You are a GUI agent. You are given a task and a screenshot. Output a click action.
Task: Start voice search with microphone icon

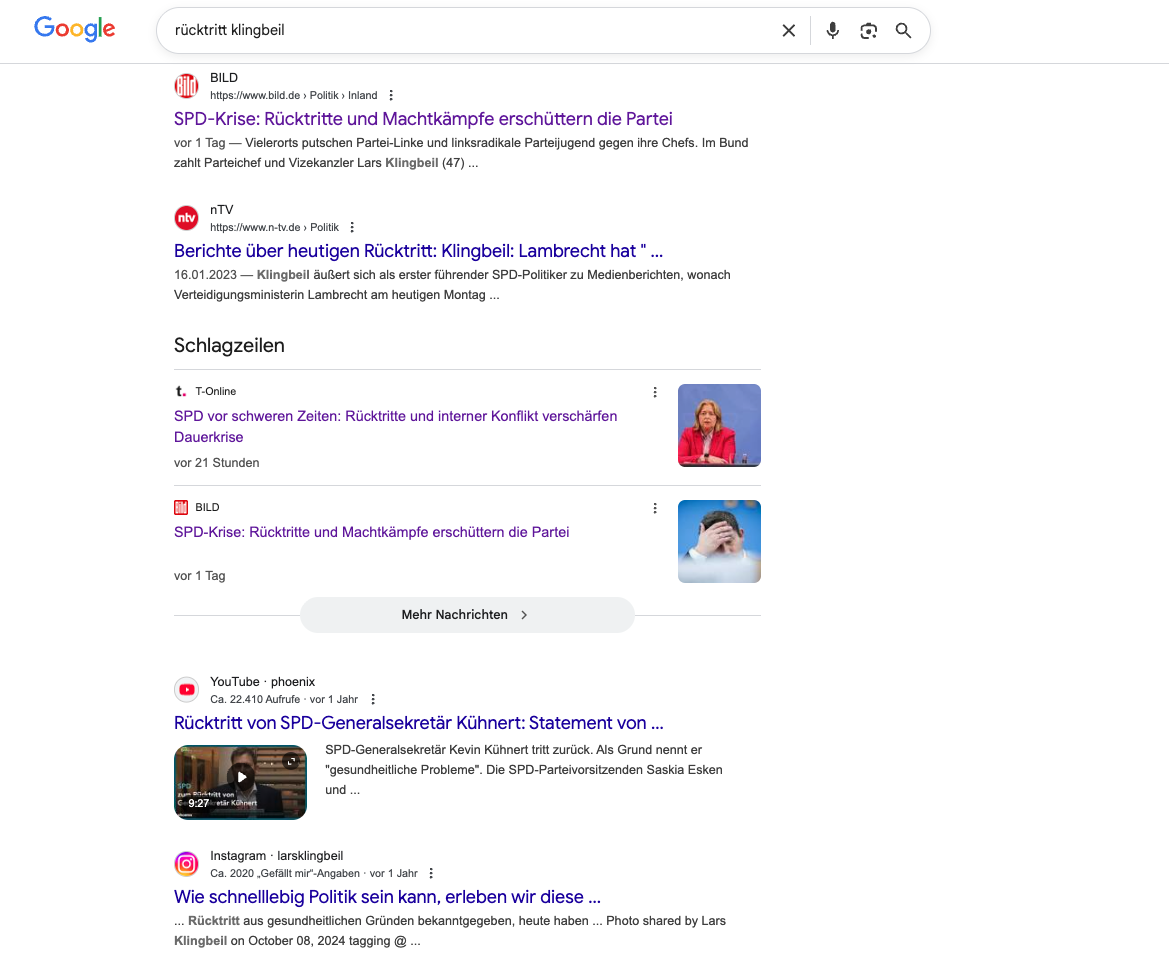click(832, 31)
